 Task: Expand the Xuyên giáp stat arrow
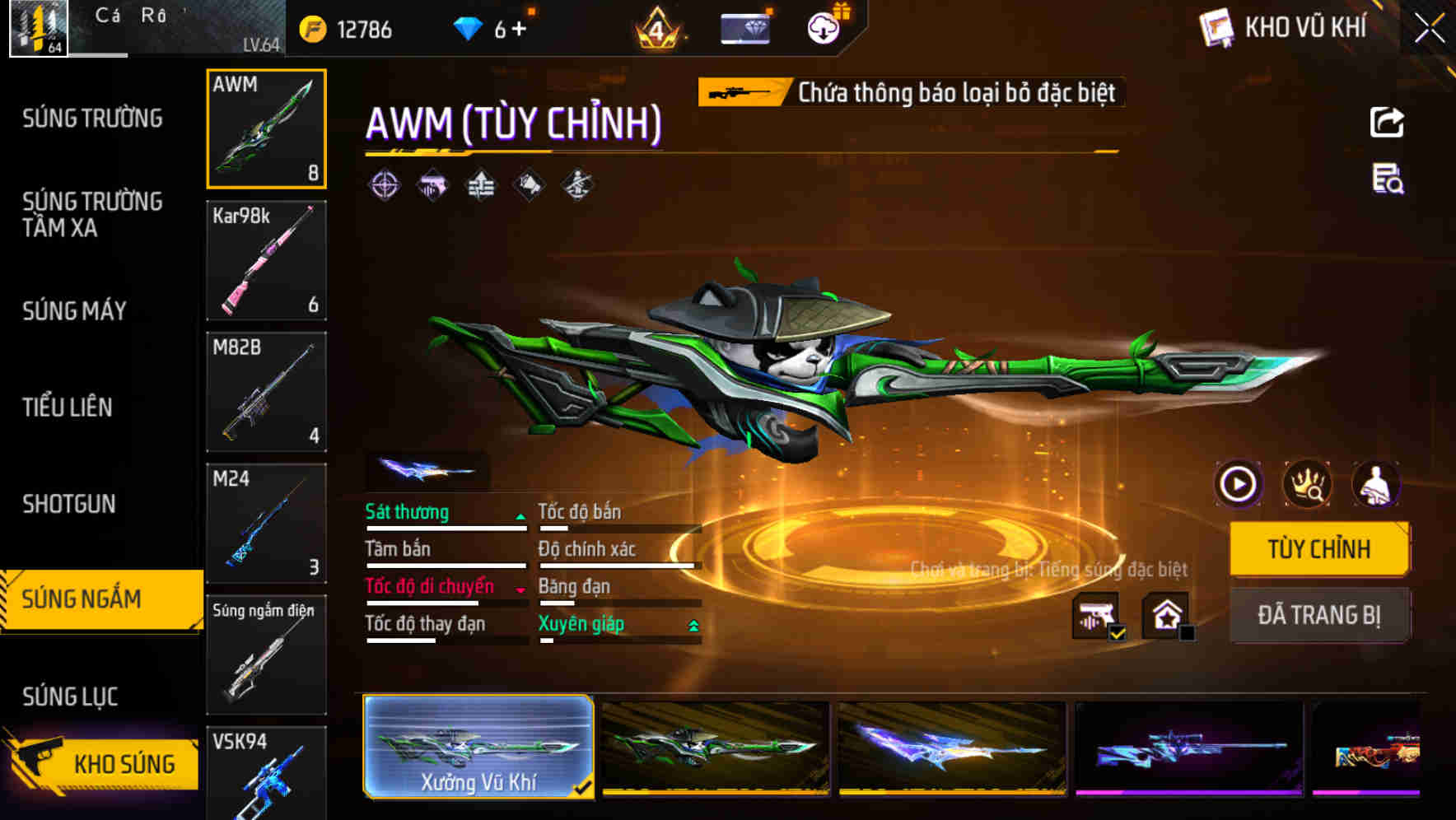point(693,626)
